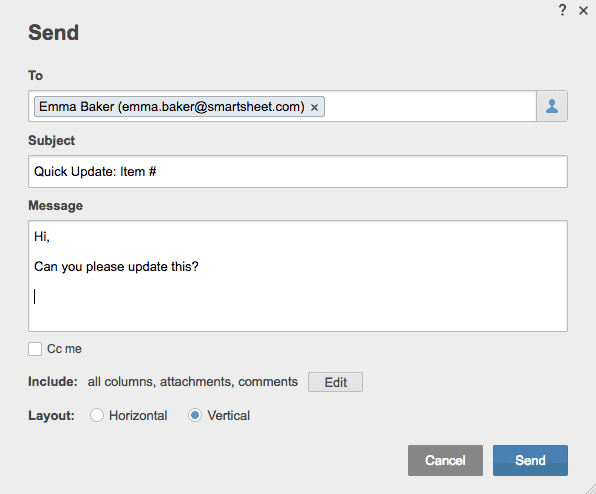Select the Vertical layout radio button
596x494 pixels.
[195, 415]
